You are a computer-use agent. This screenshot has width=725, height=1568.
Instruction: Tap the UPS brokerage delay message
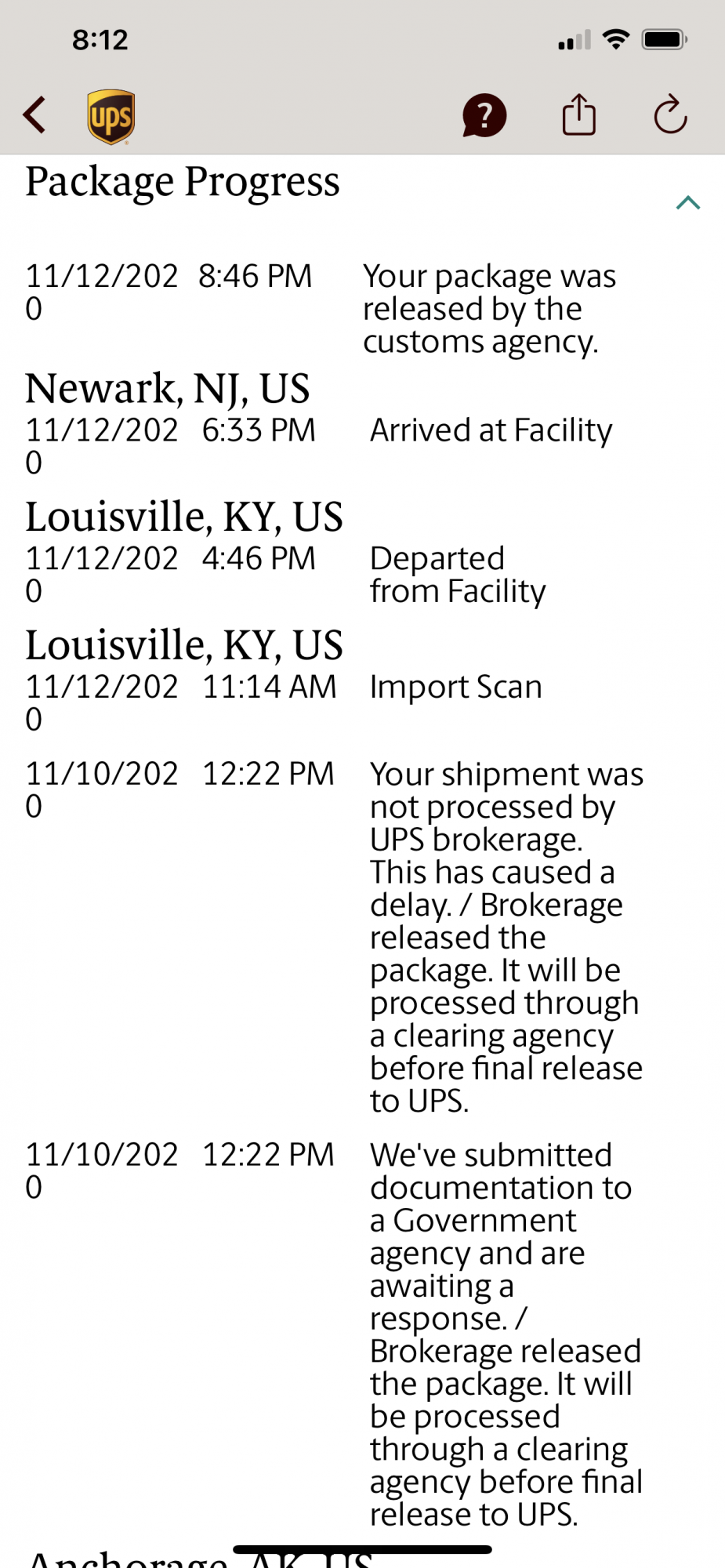click(506, 937)
